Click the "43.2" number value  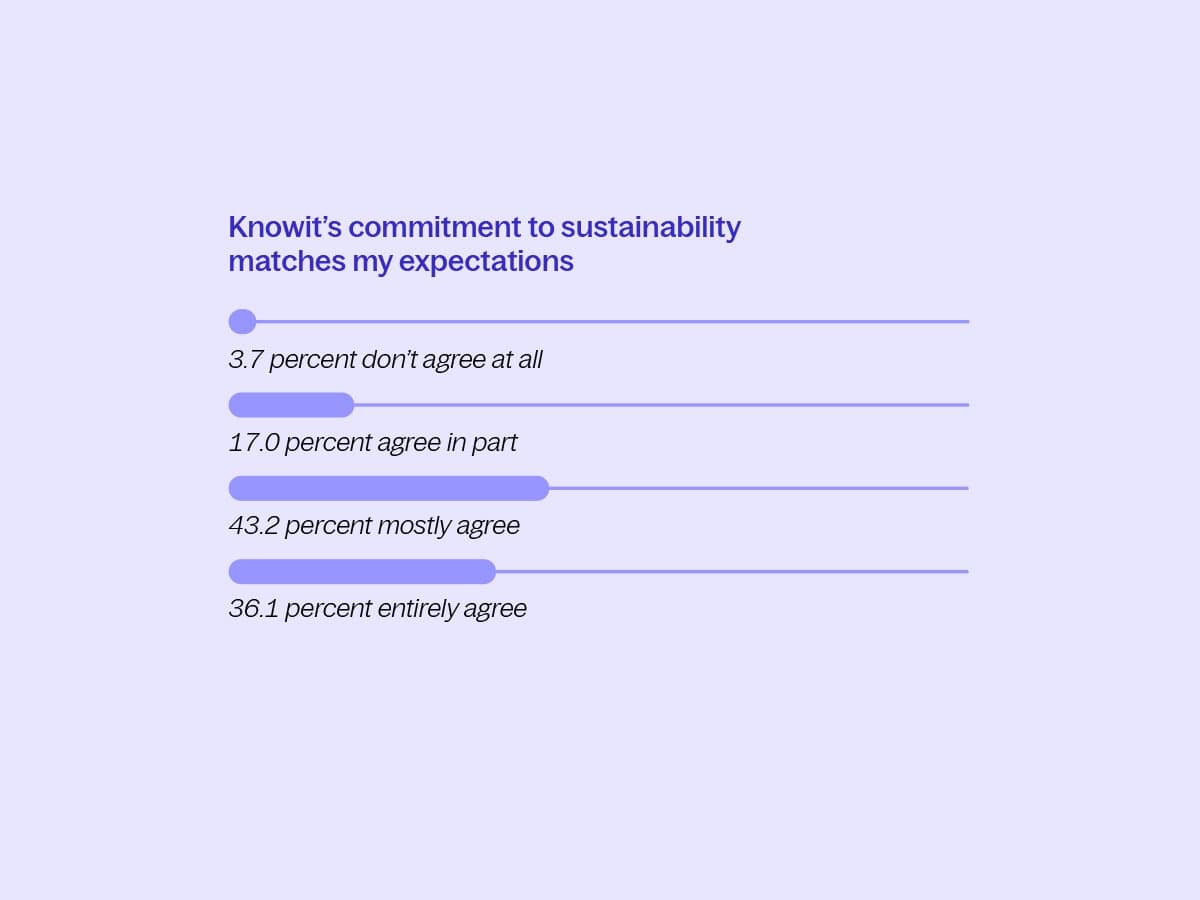pos(253,526)
